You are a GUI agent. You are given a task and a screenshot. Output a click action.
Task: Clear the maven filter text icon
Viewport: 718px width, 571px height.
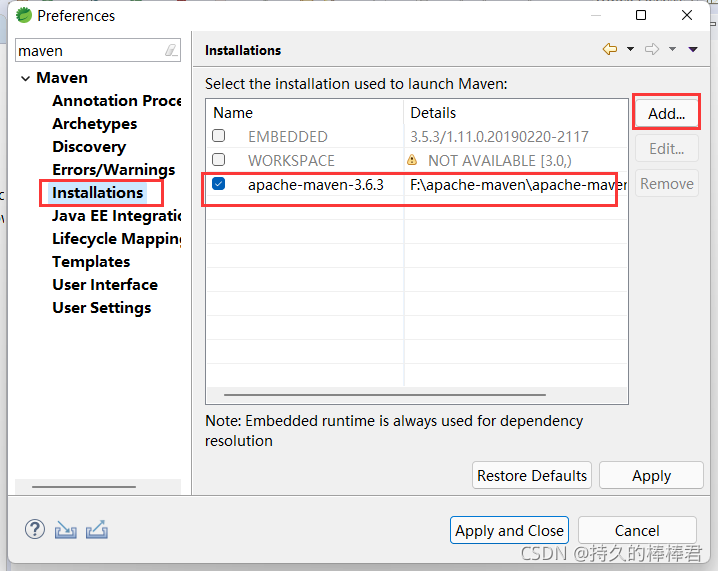pos(171,50)
